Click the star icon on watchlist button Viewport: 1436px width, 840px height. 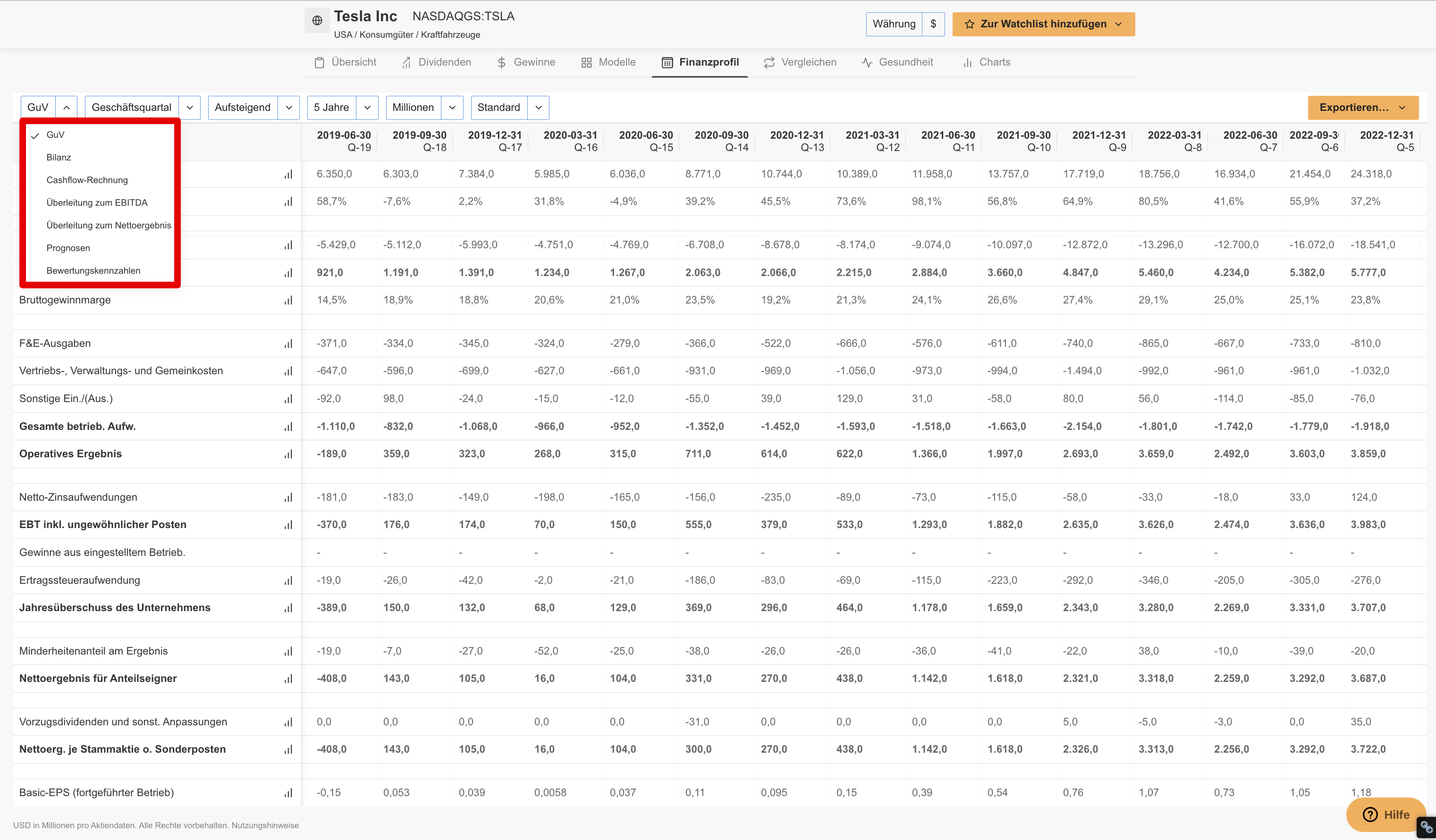coord(969,24)
